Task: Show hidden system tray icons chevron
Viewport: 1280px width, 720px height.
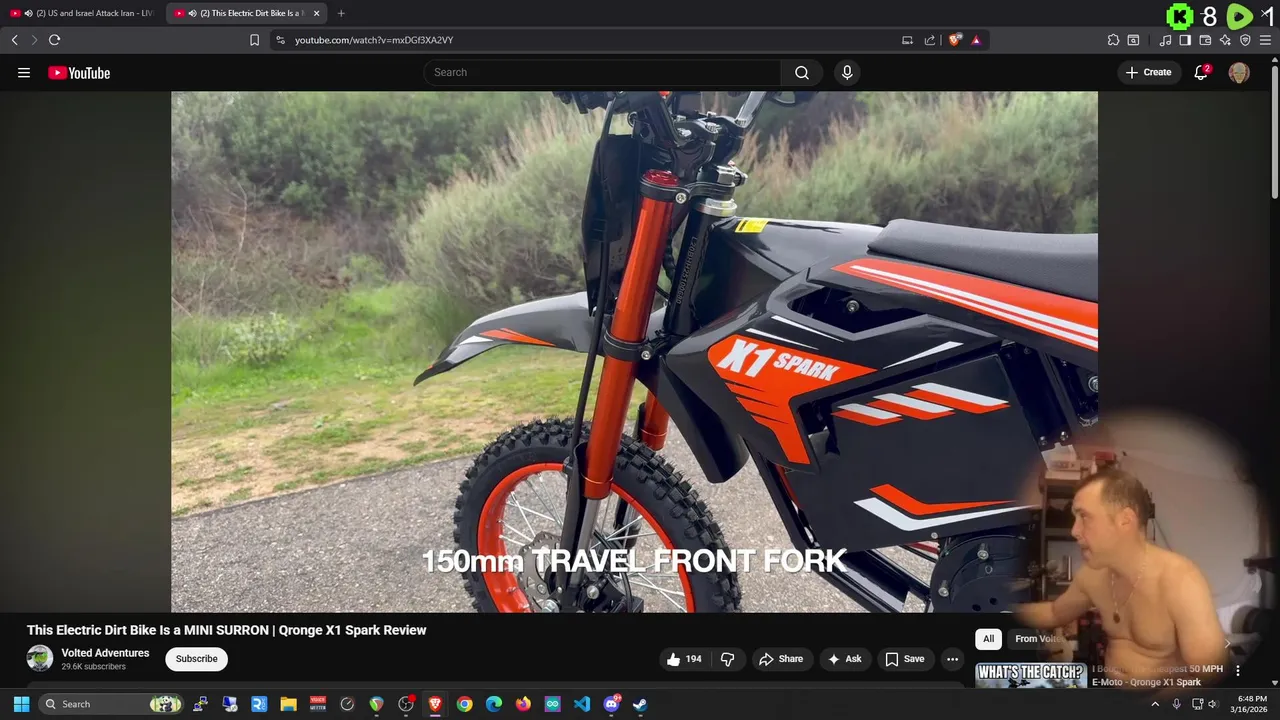Action: click(x=1155, y=704)
